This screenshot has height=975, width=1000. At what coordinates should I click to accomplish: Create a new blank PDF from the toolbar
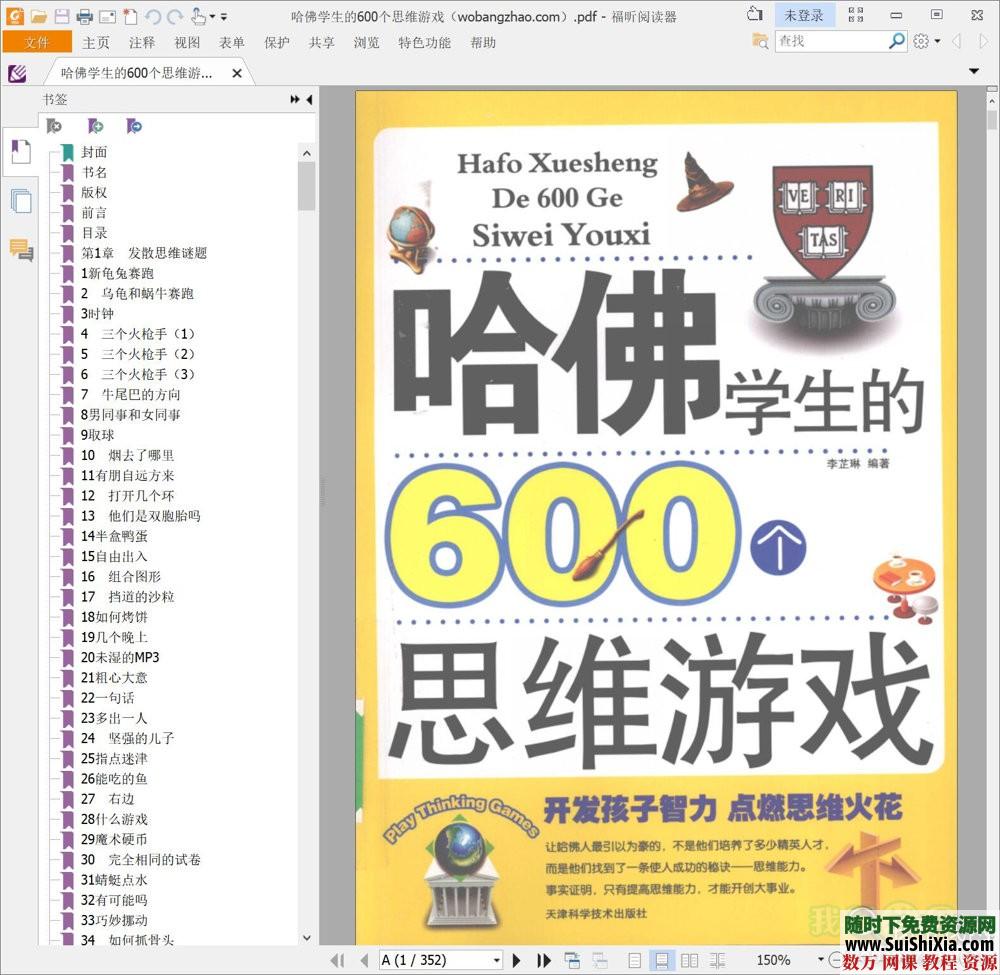pyautogui.click(x=129, y=17)
